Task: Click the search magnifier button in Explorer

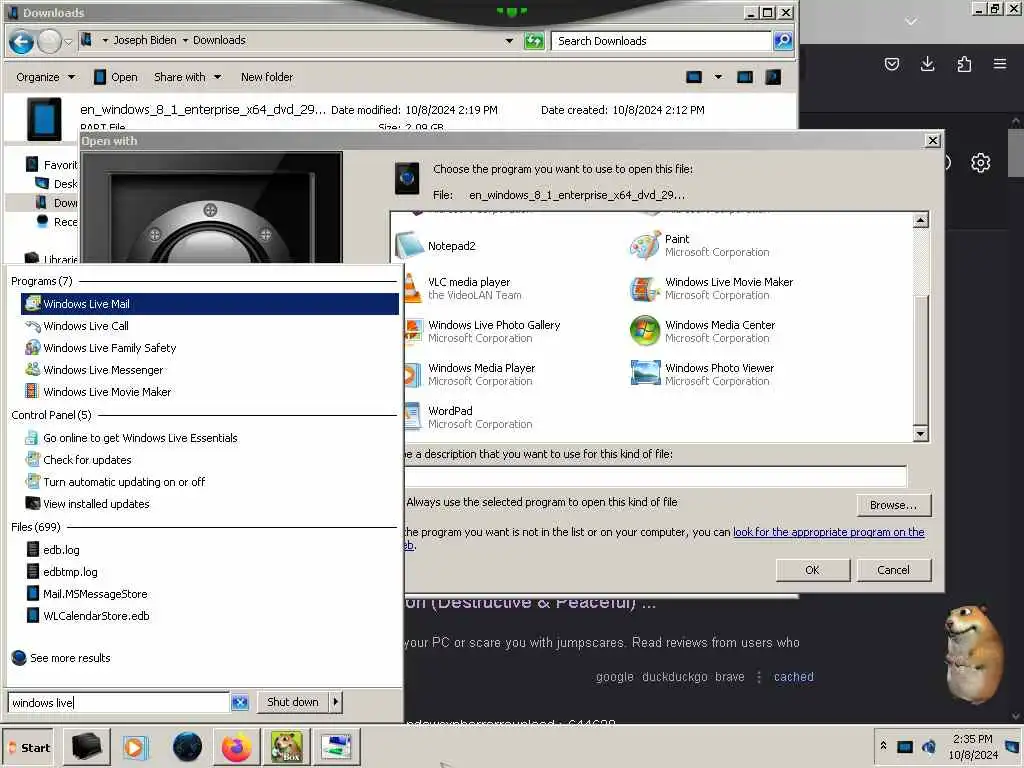Action: [x=782, y=41]
